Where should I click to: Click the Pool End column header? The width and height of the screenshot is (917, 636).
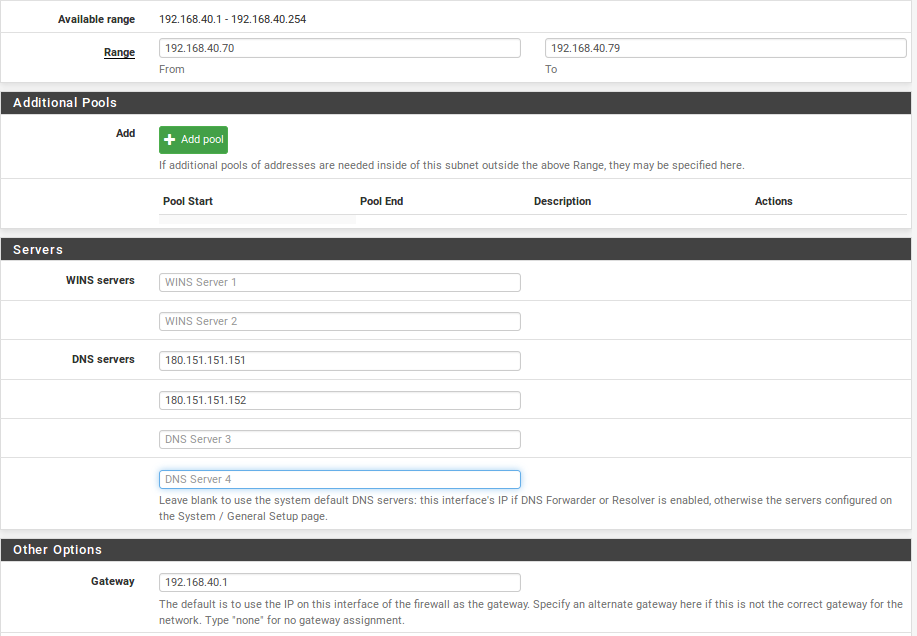pos(381,201)
